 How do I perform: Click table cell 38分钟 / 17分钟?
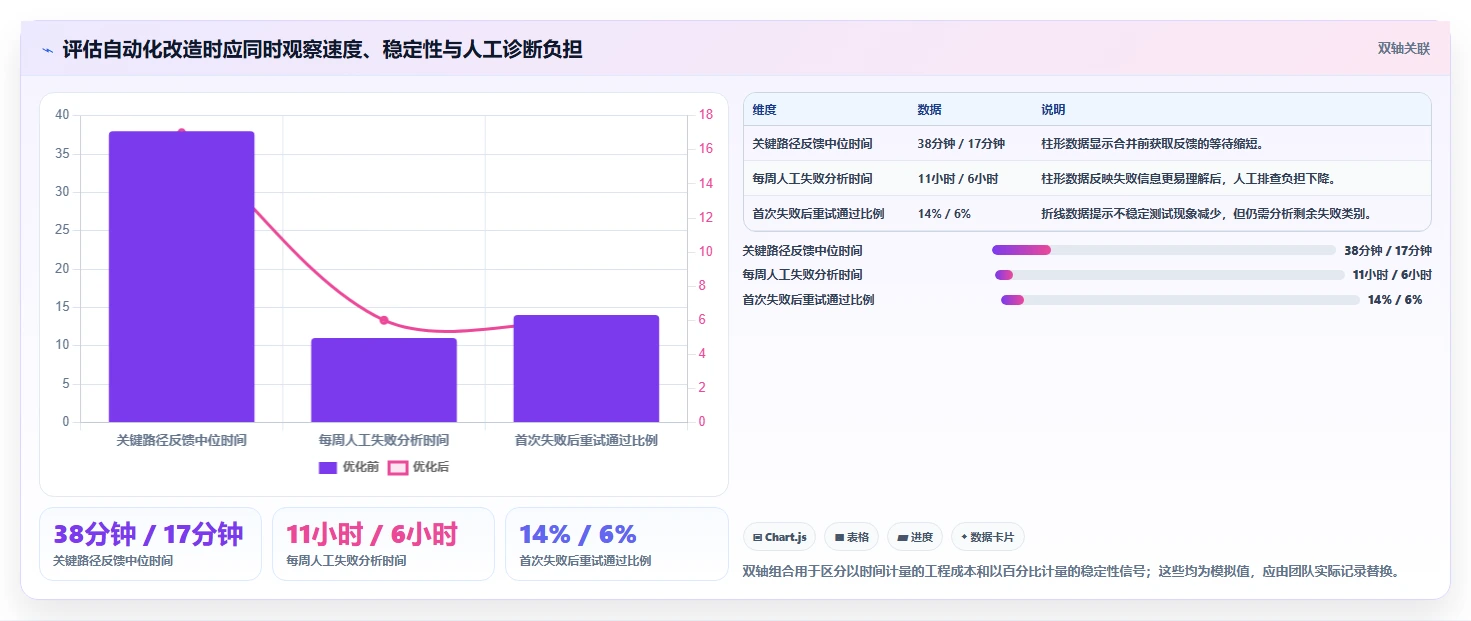pos(961,144)
